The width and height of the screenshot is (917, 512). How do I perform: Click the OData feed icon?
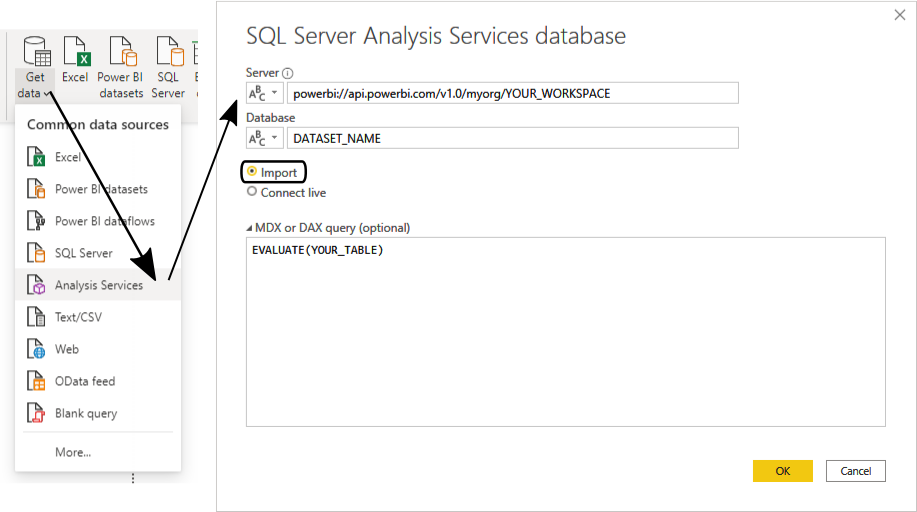tap(36, 381)
